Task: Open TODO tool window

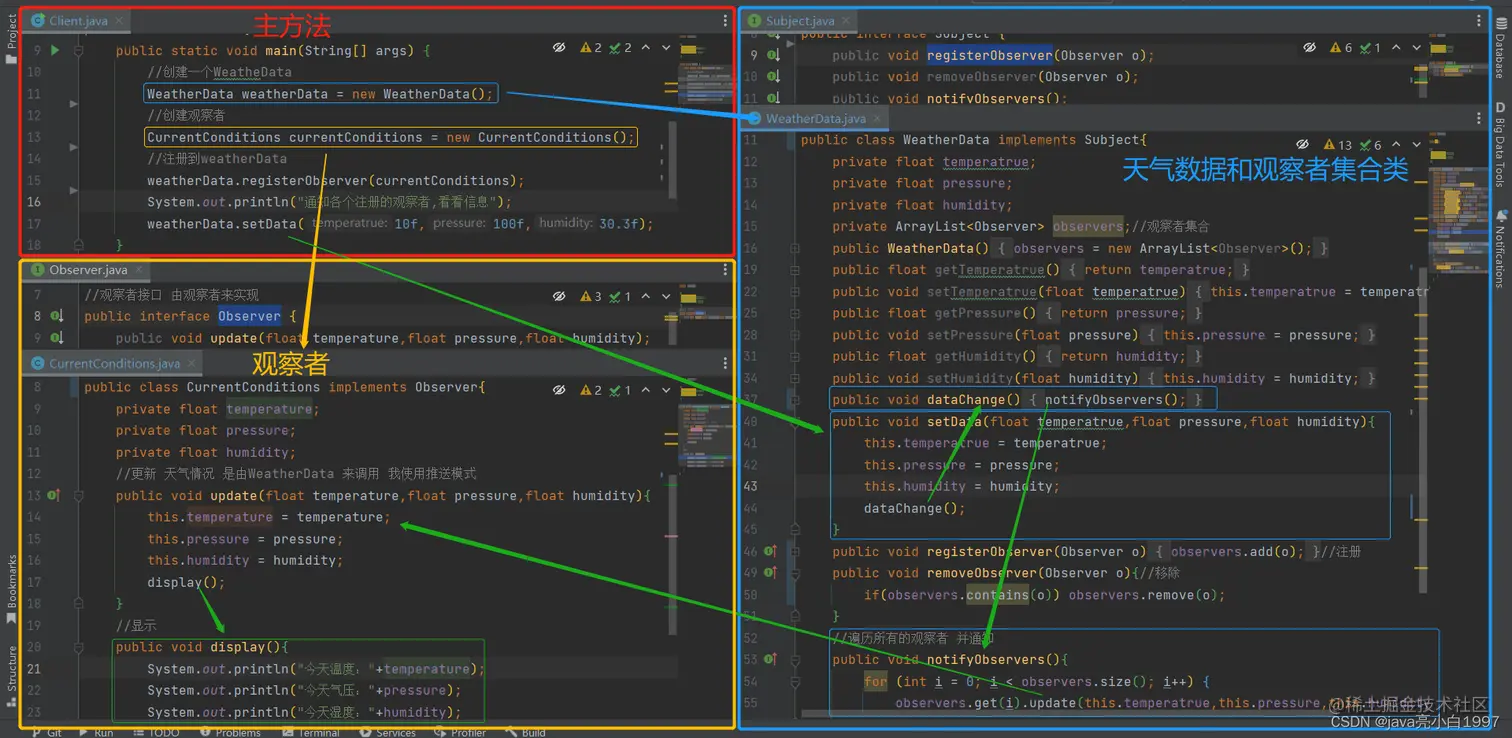Action: [155, 732]
